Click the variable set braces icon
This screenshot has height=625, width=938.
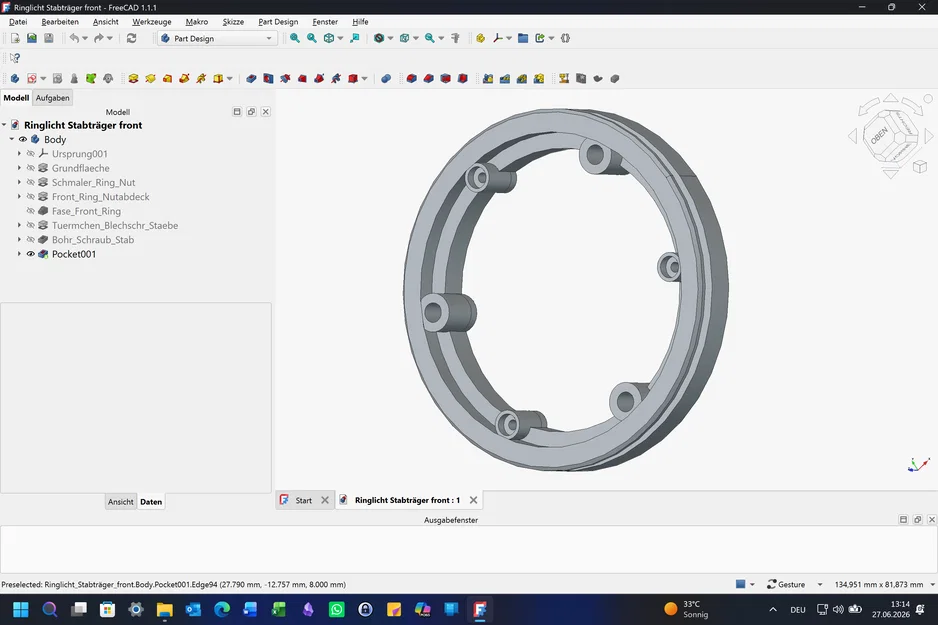pyautogui.click(x=565, y=38)
